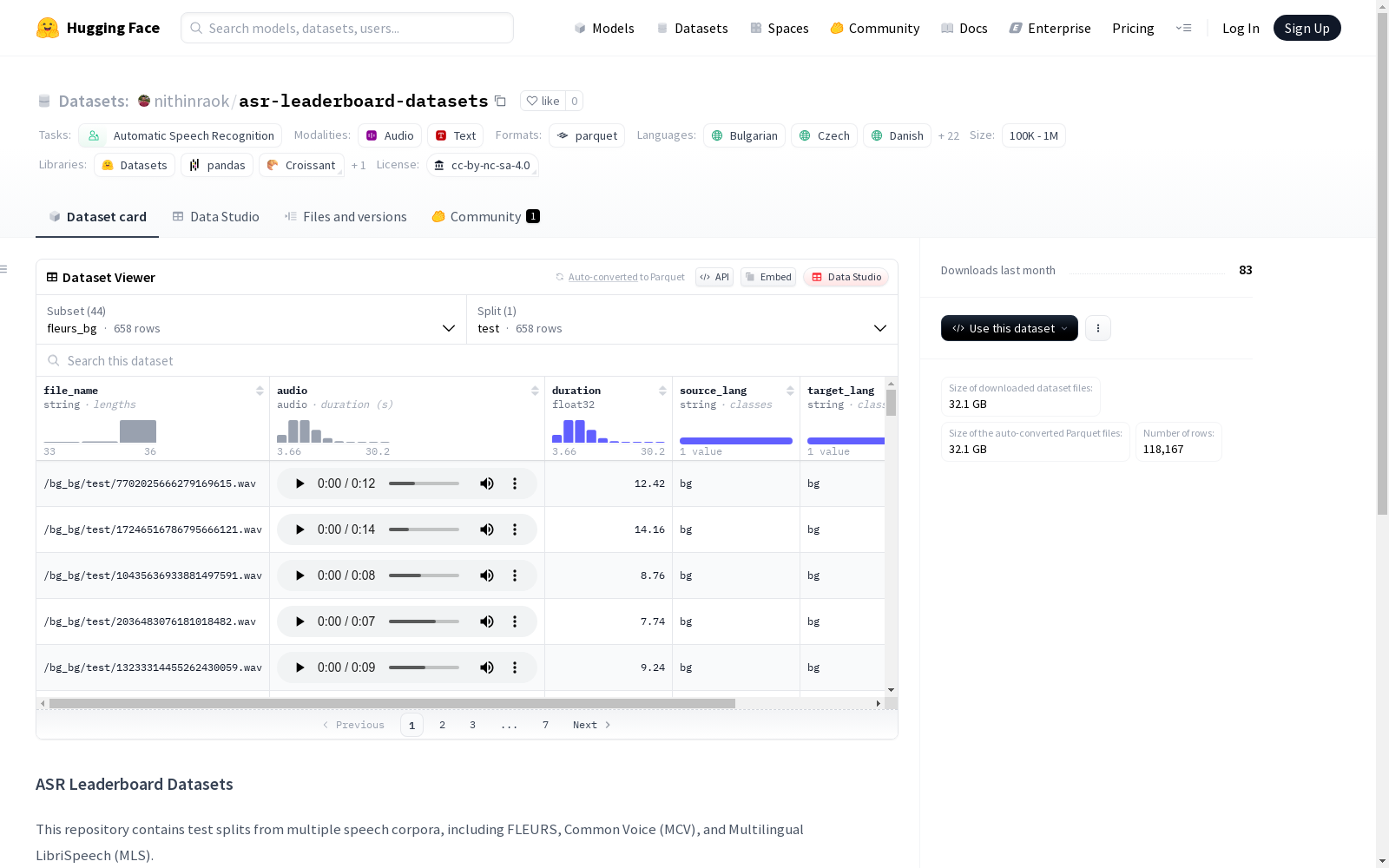Select the Bulgarian language tag
This screenshot has width=1389, height=868.
744,135
